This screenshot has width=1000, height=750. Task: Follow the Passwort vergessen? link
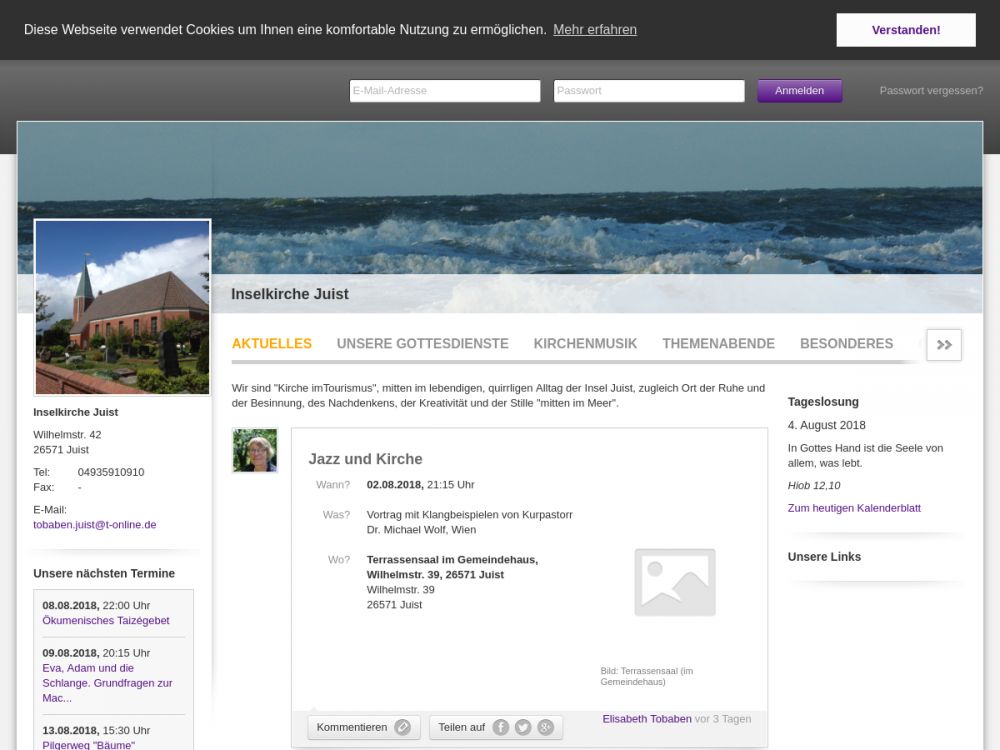pos(931,91)
